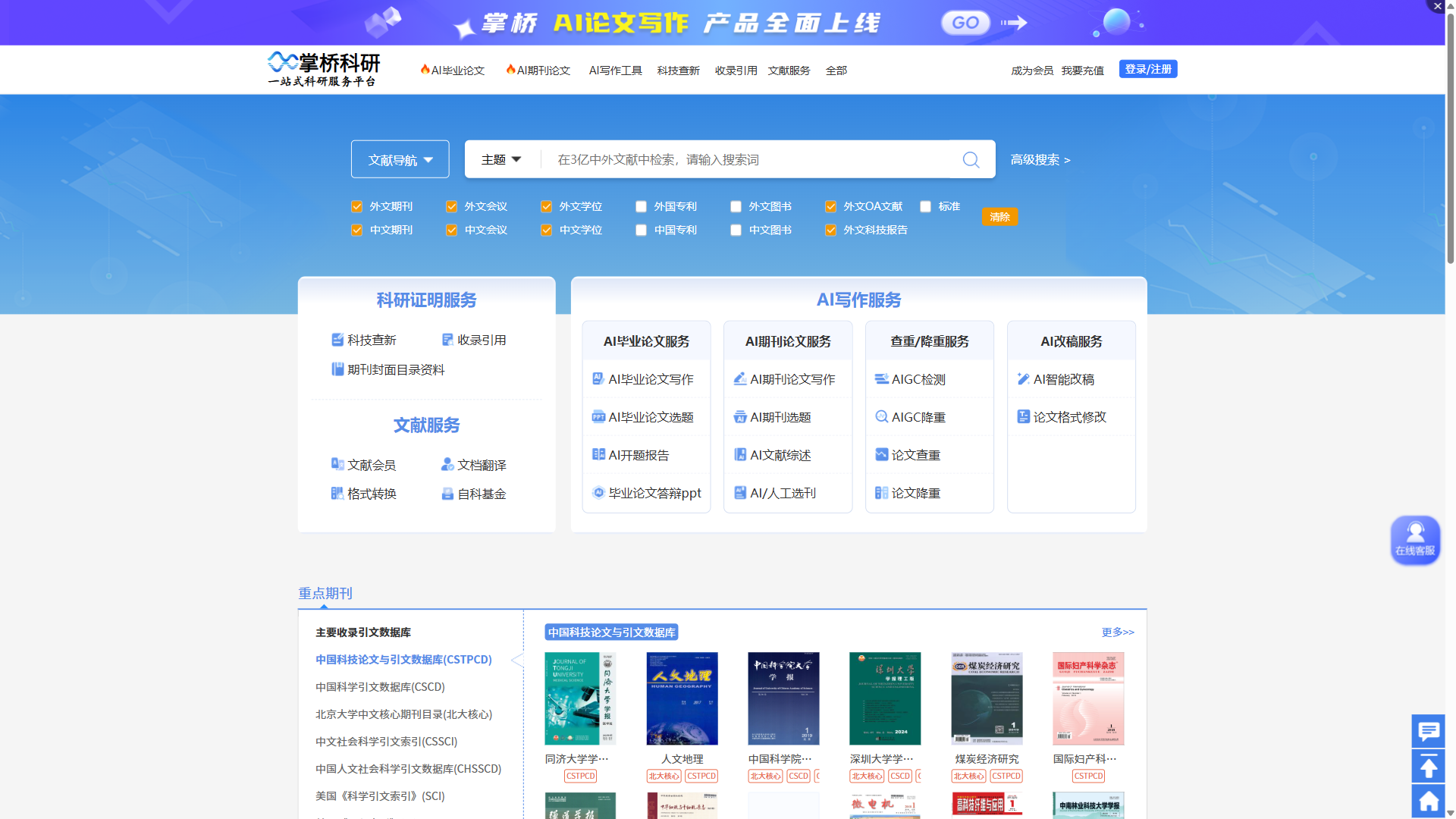The height and width of the screenshot is (819, 1456).
Task: Open 文档翻译 document translation icon
Action: (x=447, y=465)
